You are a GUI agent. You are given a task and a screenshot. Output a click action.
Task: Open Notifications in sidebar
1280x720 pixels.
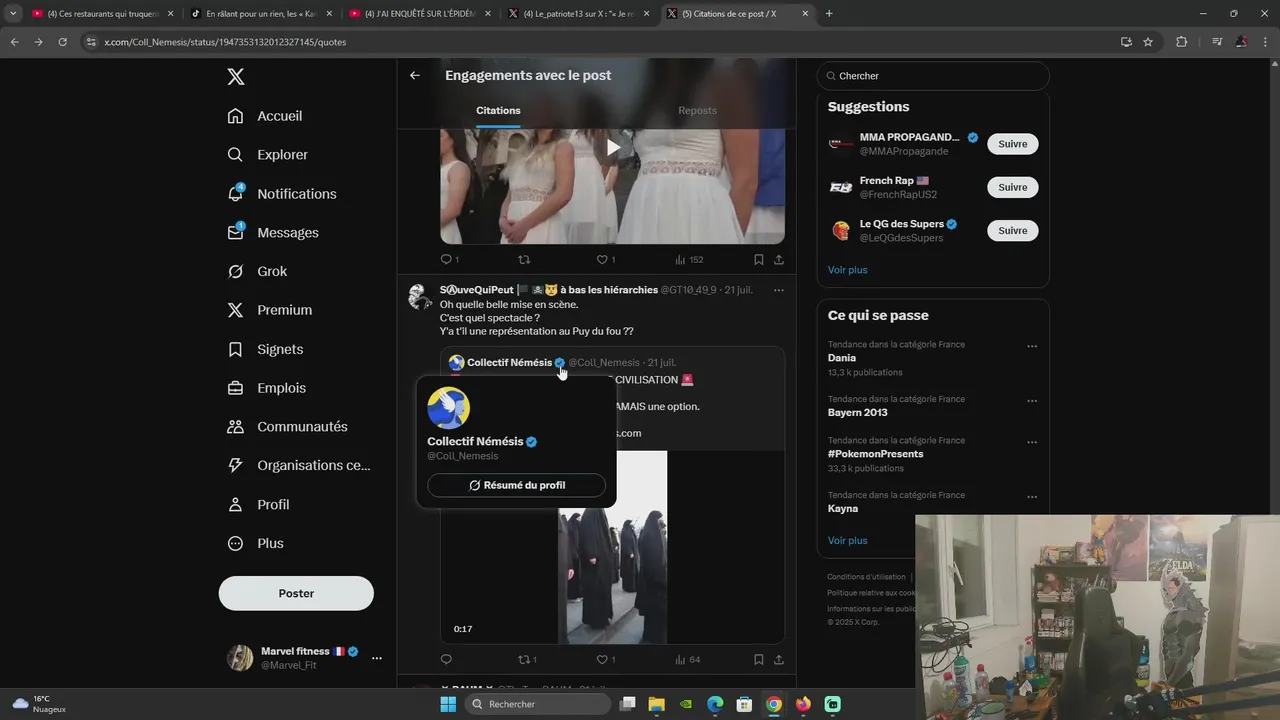point(282,194)
